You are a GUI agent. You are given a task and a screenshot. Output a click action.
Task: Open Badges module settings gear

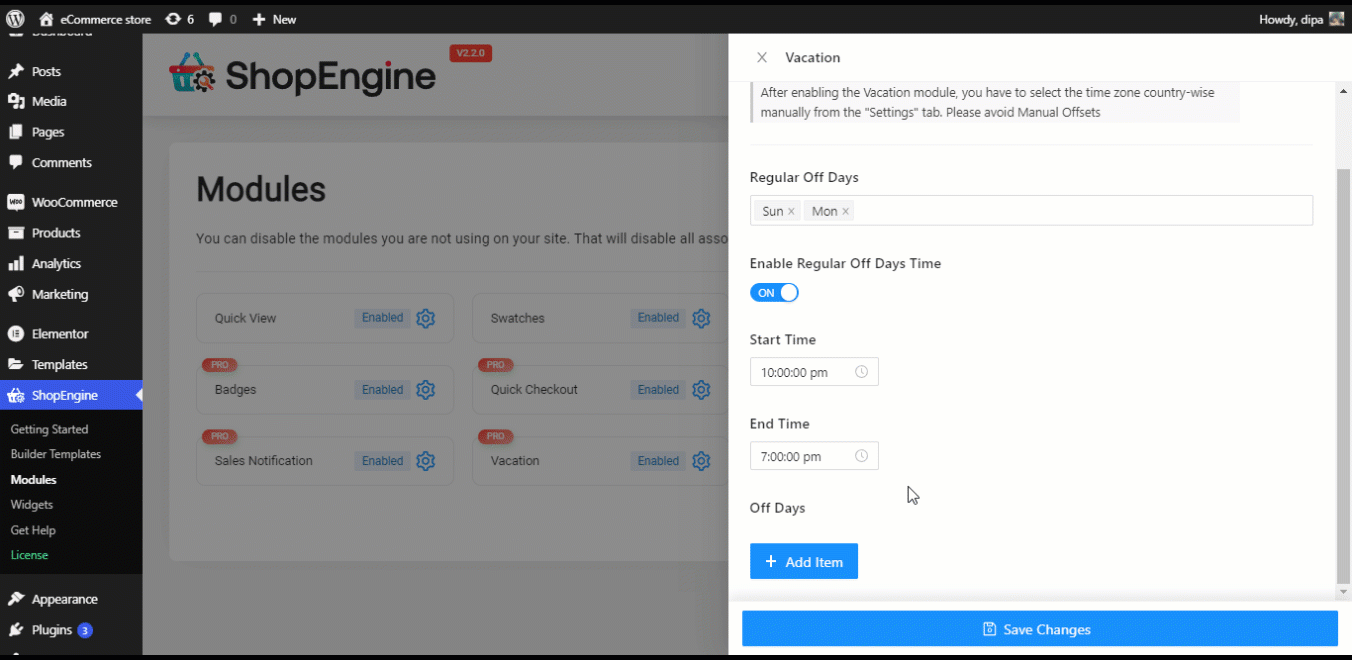point(425,390)
